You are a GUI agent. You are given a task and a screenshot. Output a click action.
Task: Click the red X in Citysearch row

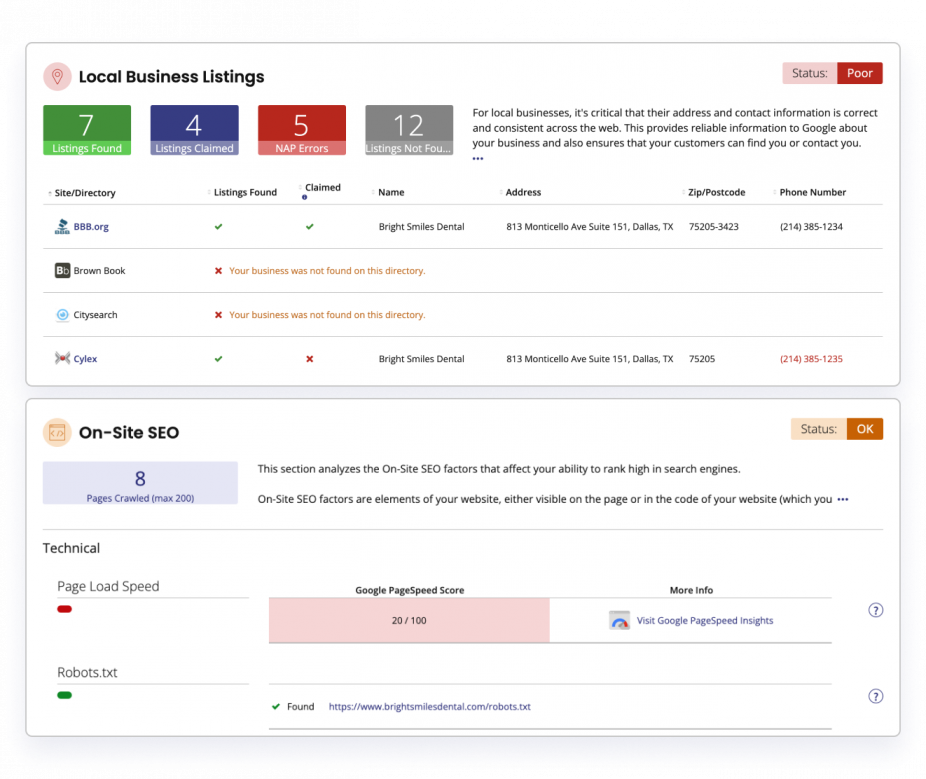pyautogui.click(x=219, y=315)
